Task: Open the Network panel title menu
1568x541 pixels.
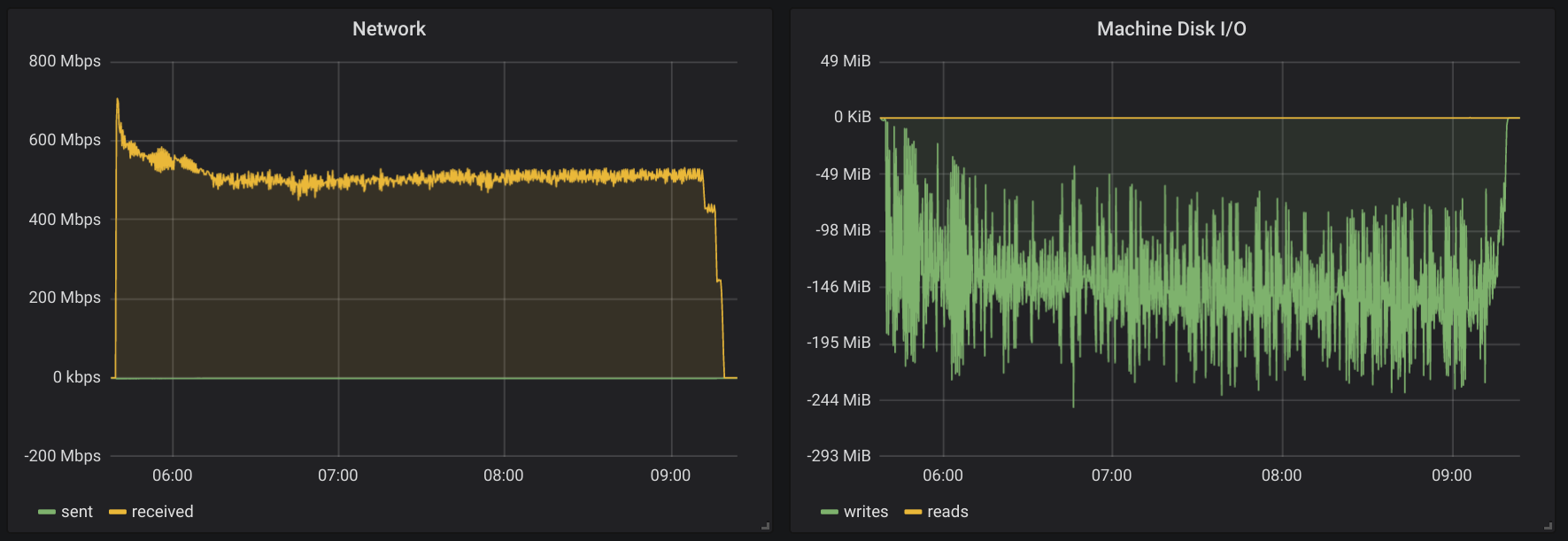Action: pos(389,29)
